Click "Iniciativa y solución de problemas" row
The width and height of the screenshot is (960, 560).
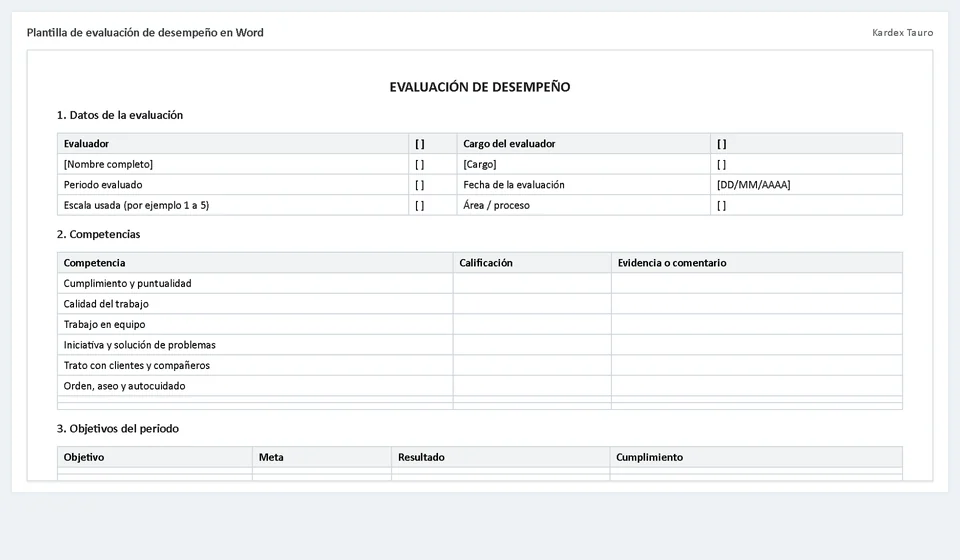tap(480, 345)
